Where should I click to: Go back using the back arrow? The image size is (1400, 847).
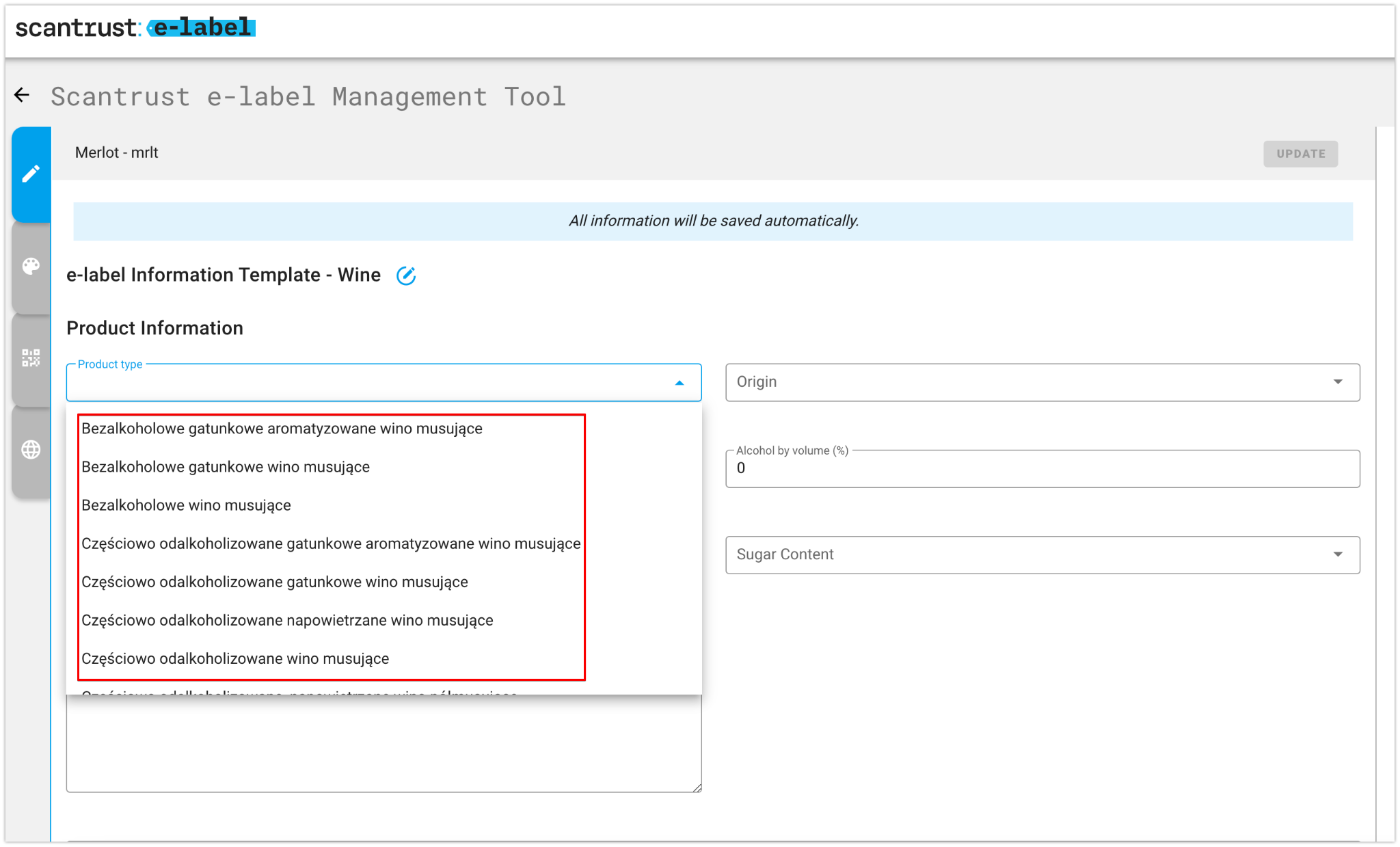point(22,95)
